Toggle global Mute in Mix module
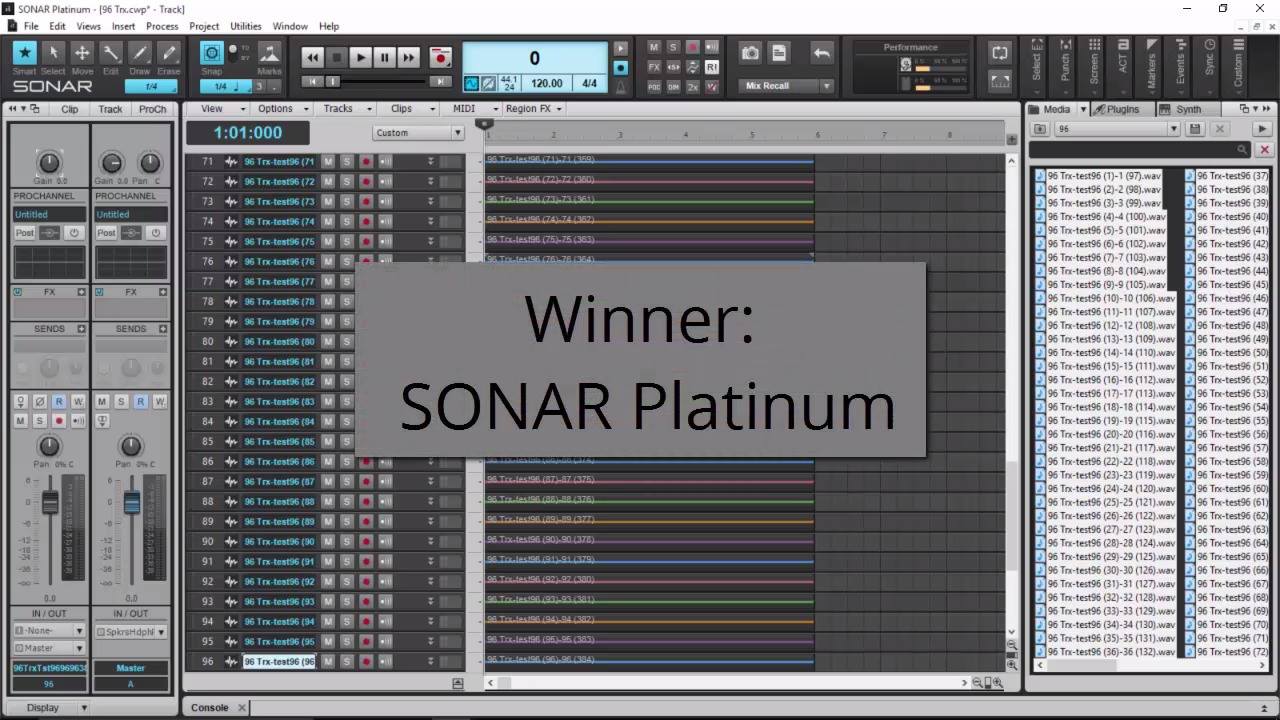Viewport: 1280px width, 720px height. [x=654, y=47]
